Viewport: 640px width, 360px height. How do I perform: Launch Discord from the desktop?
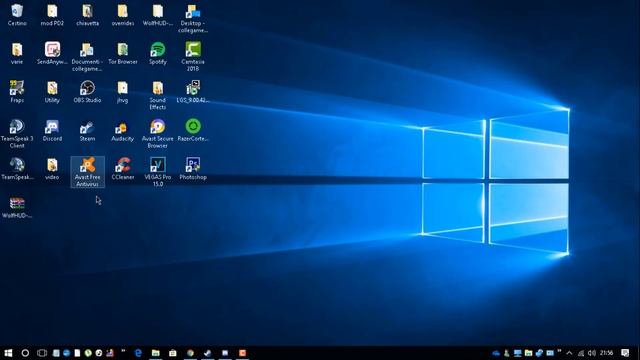52,130
